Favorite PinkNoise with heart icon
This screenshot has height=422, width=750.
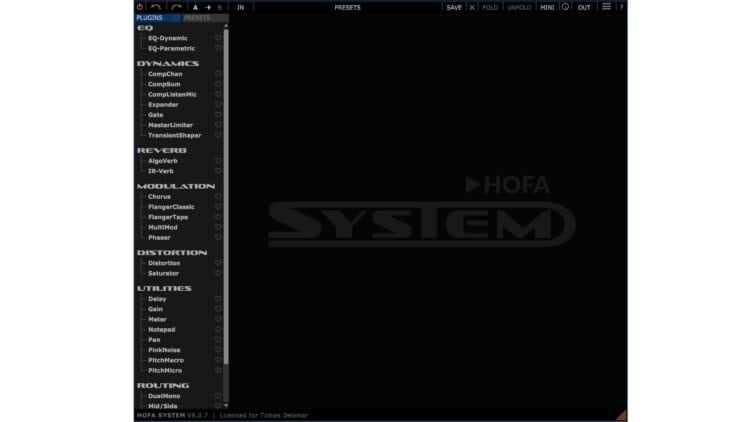click(x=218, y=350)
